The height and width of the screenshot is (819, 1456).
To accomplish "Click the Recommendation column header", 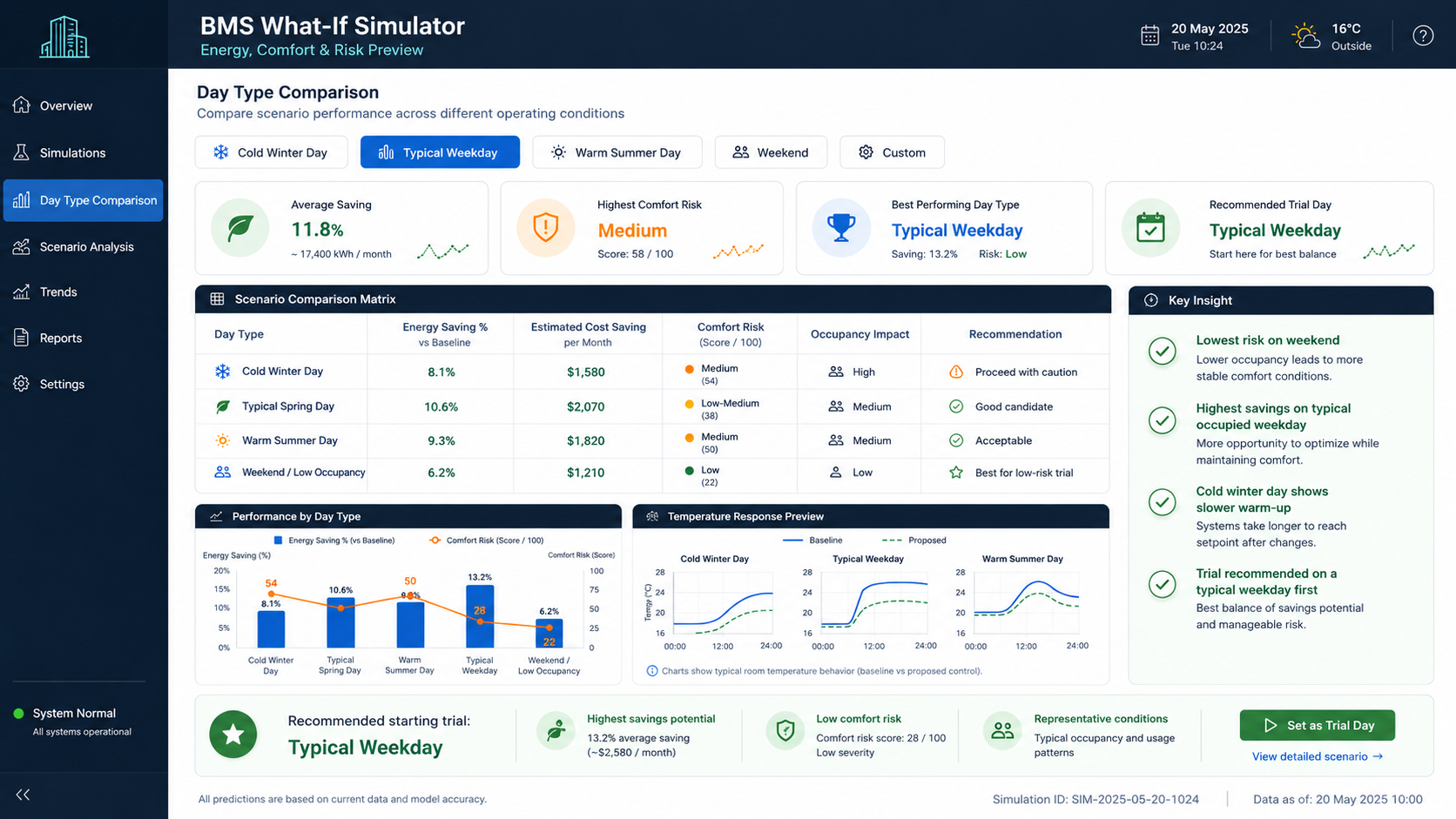I will 1015,334.
